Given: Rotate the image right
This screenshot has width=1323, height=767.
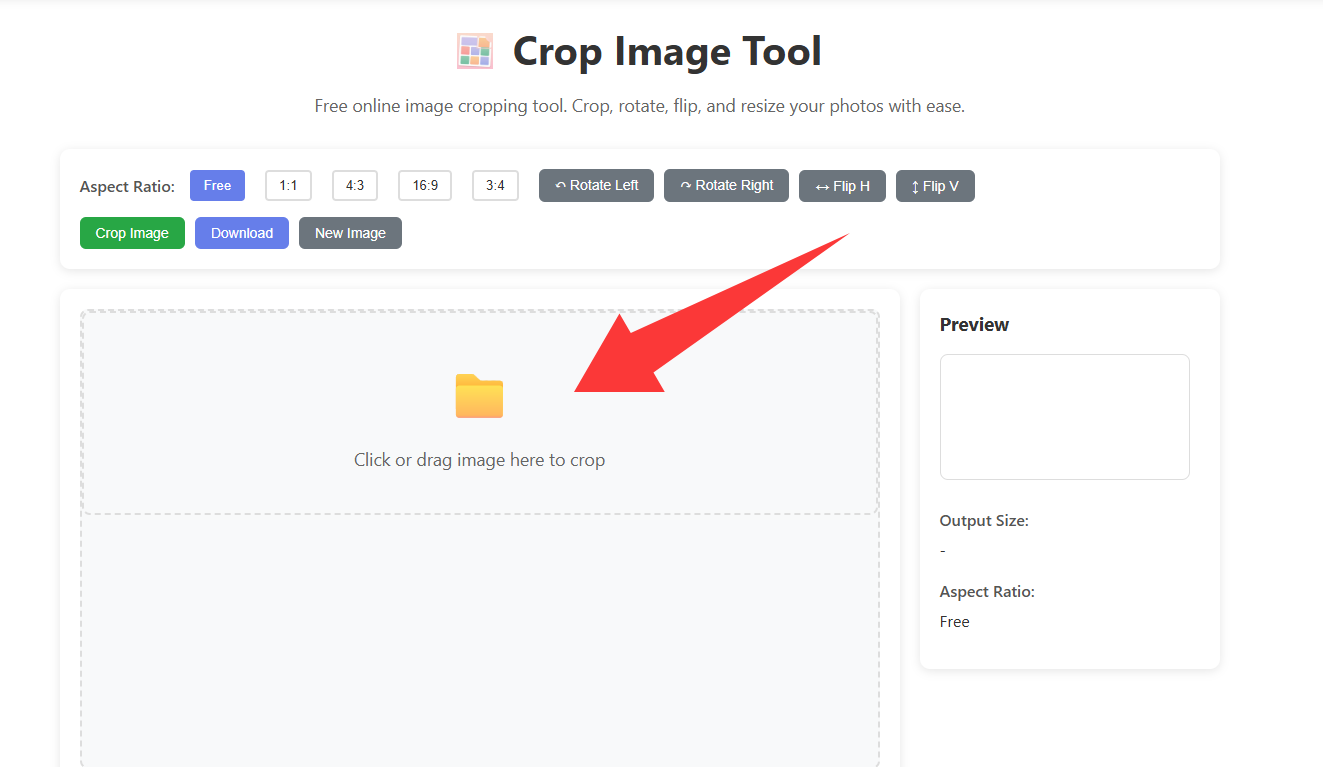Looking at the screenshot, I should click(726, 185).
